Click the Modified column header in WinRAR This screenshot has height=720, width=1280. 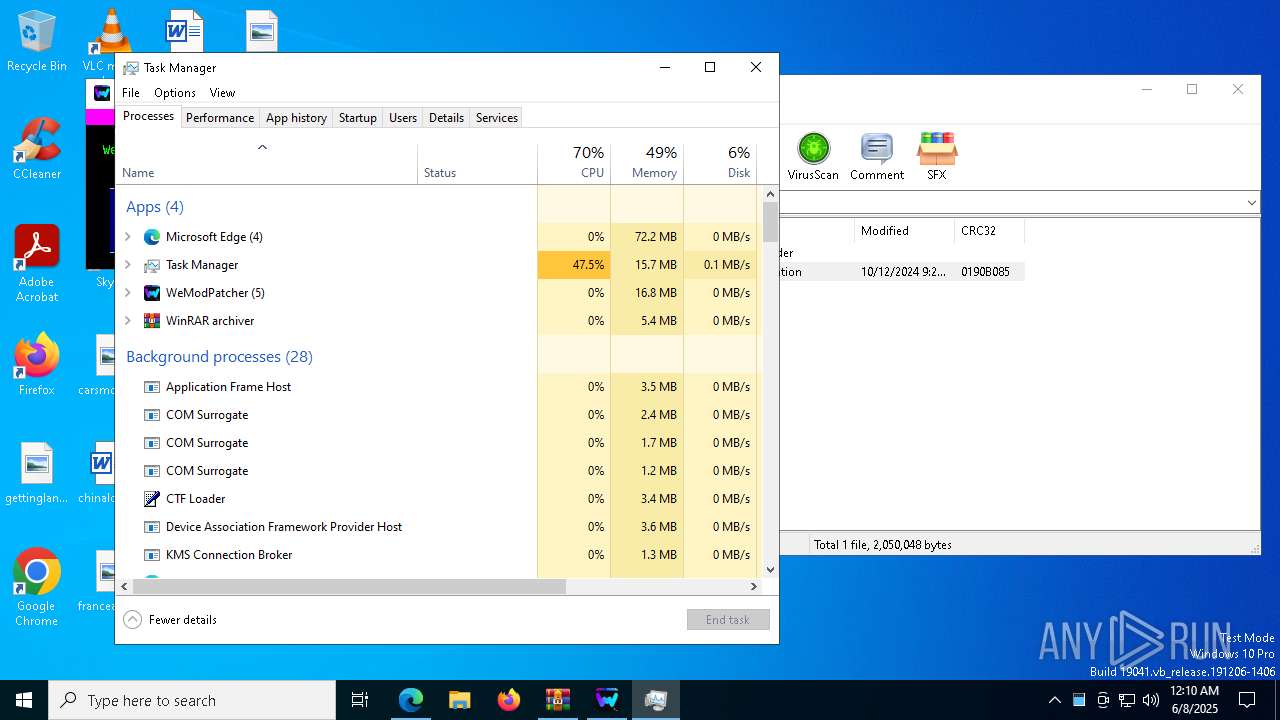[904, 231]
